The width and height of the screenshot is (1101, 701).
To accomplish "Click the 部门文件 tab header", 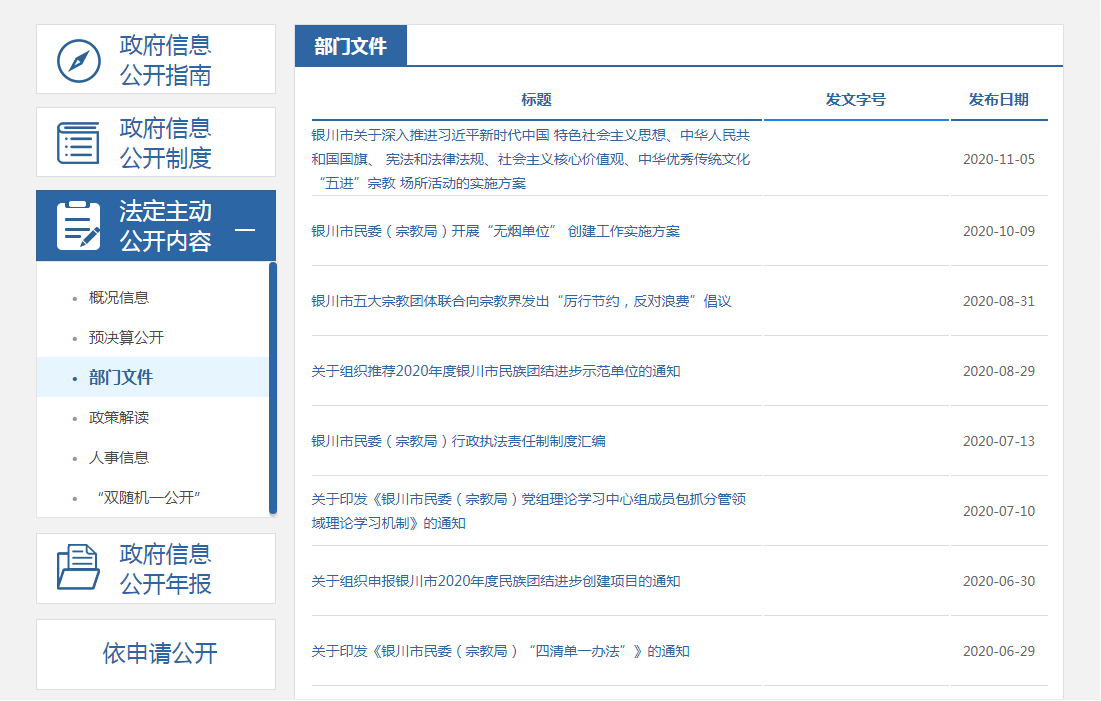I will click(x=350, y=46).
